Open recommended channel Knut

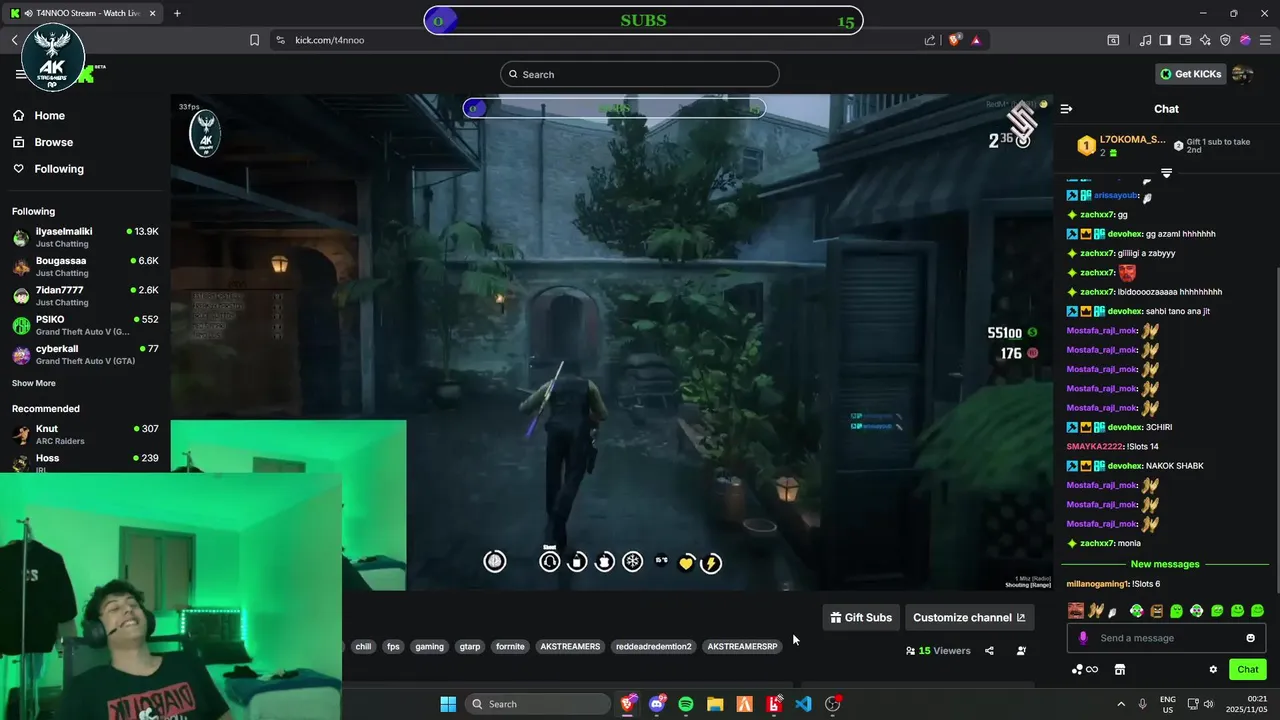pos(85,434)
